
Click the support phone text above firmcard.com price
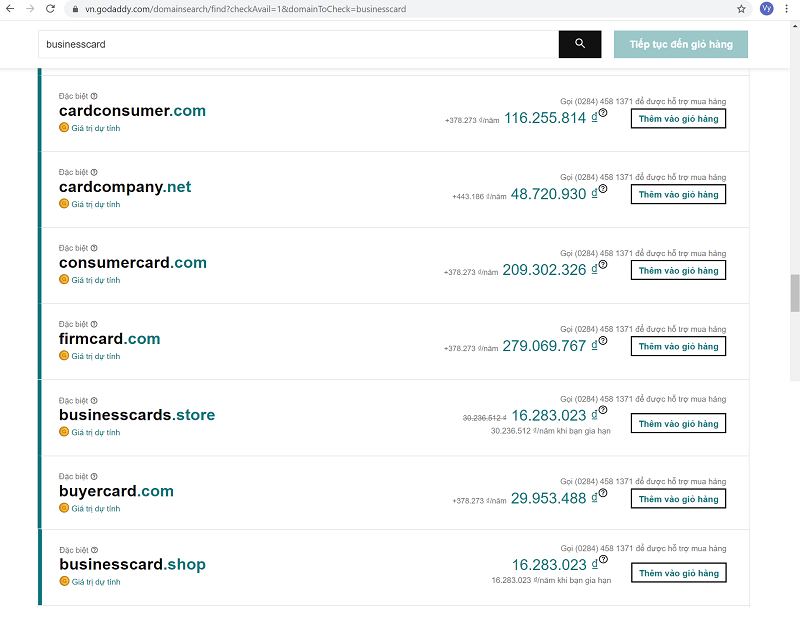click(x=643, y=329)
